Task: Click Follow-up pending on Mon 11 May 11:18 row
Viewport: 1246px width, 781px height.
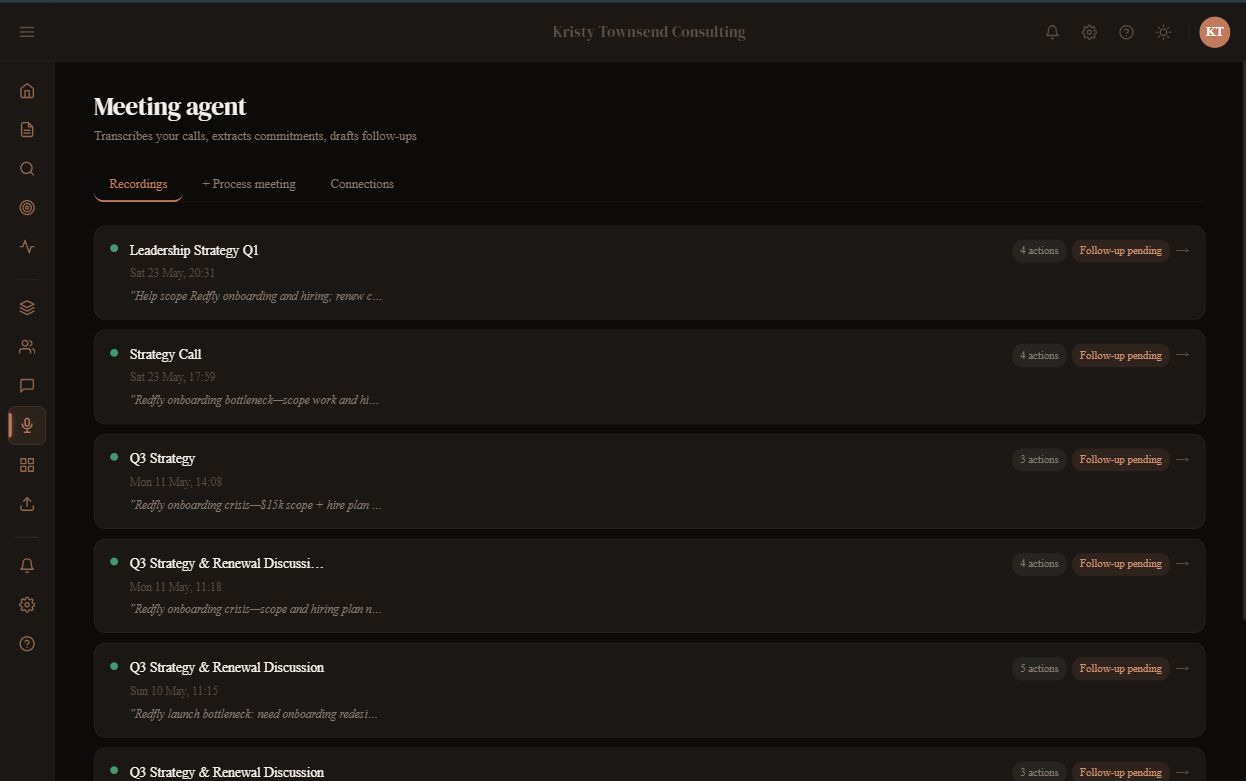Action: (x=1121, y=564)
